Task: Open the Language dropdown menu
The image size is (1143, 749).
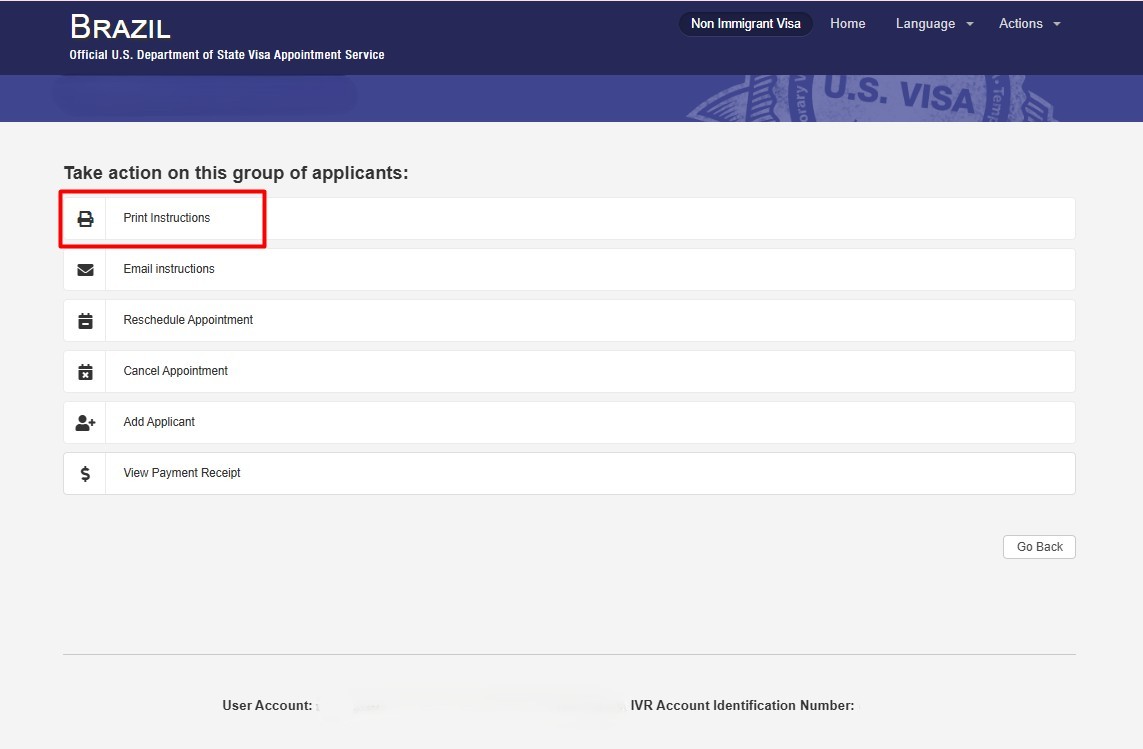Action: click(925, 23)
